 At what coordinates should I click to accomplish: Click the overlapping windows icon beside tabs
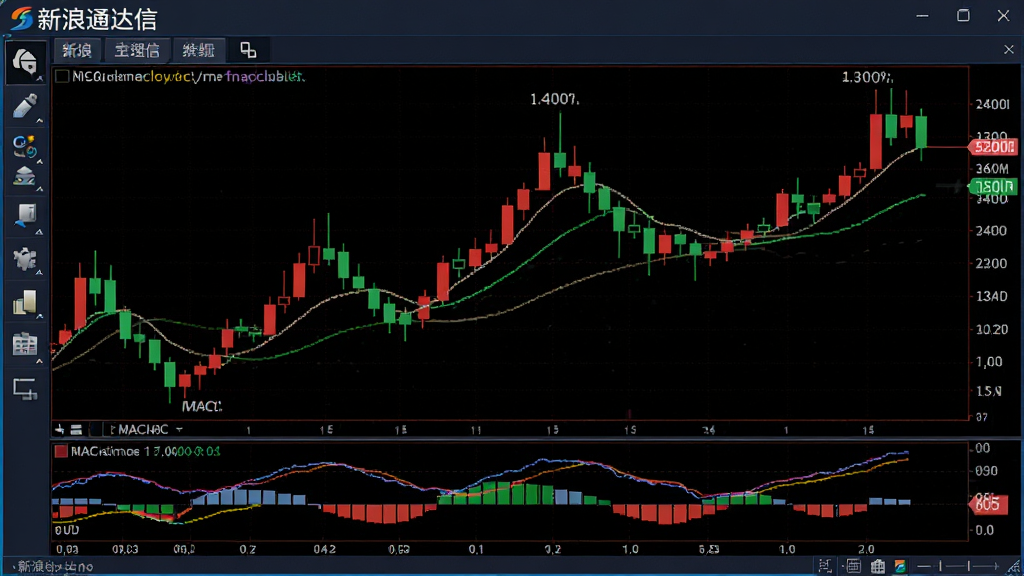point(248,50)
